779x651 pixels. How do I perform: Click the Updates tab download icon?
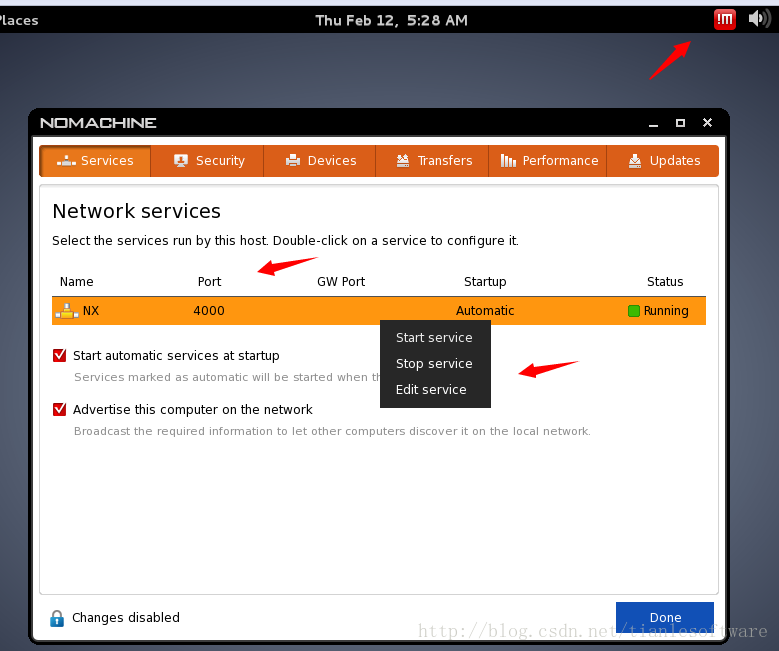click(635, 161)
